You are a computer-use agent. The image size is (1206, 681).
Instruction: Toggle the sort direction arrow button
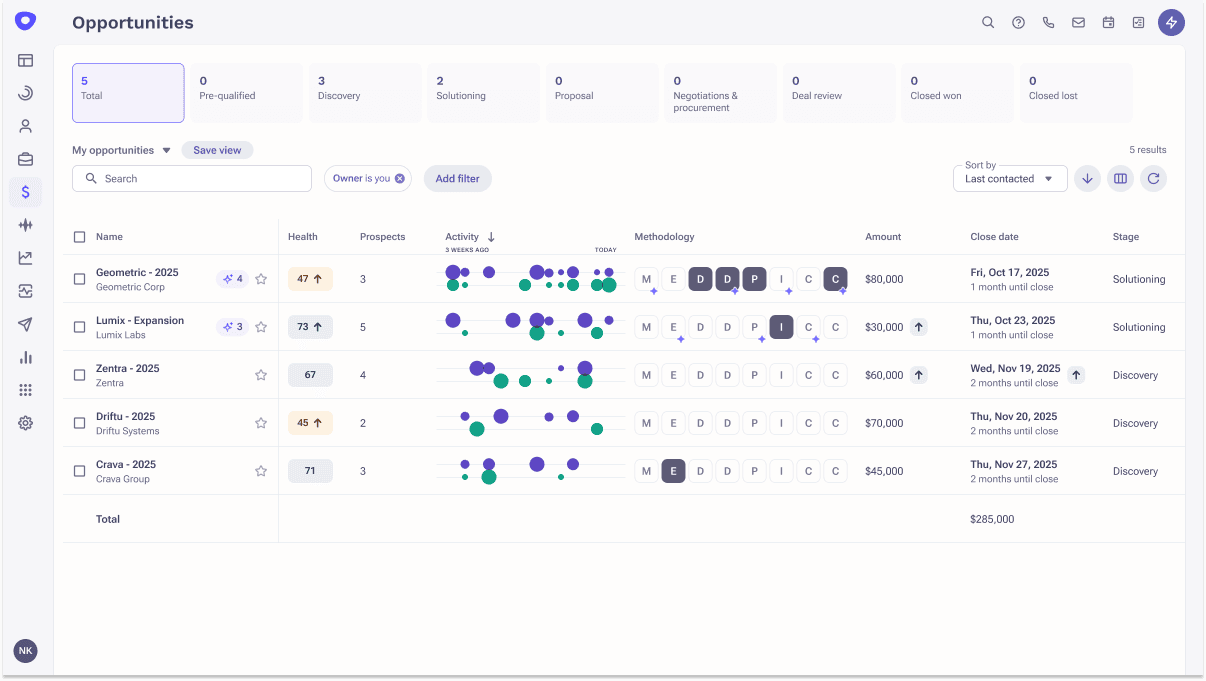[1087, 179]
